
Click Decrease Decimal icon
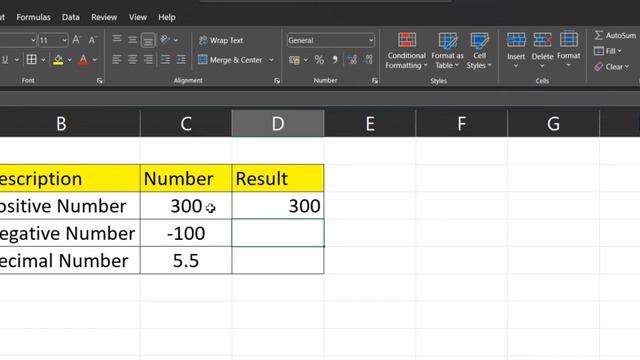pos(368,60)
